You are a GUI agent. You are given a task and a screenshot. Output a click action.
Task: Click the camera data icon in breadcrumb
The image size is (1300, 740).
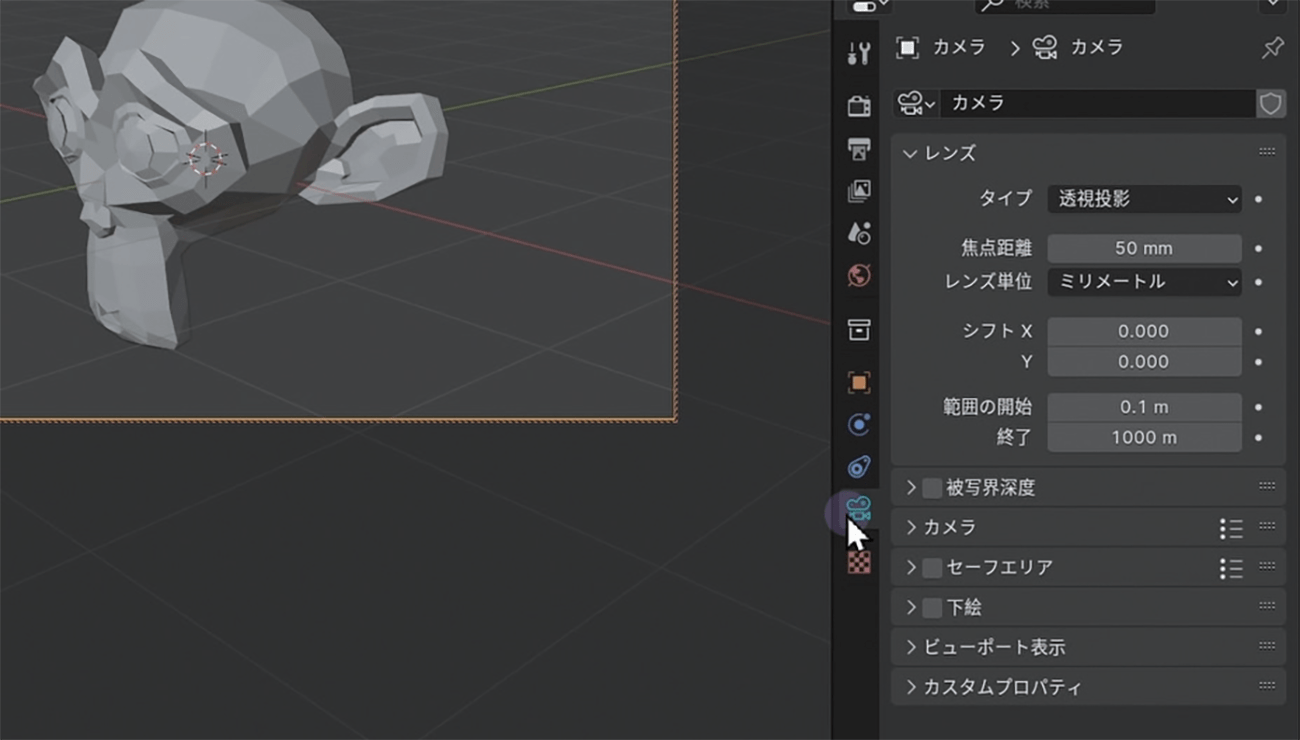pyautogui.click(x=1045, y=47)
